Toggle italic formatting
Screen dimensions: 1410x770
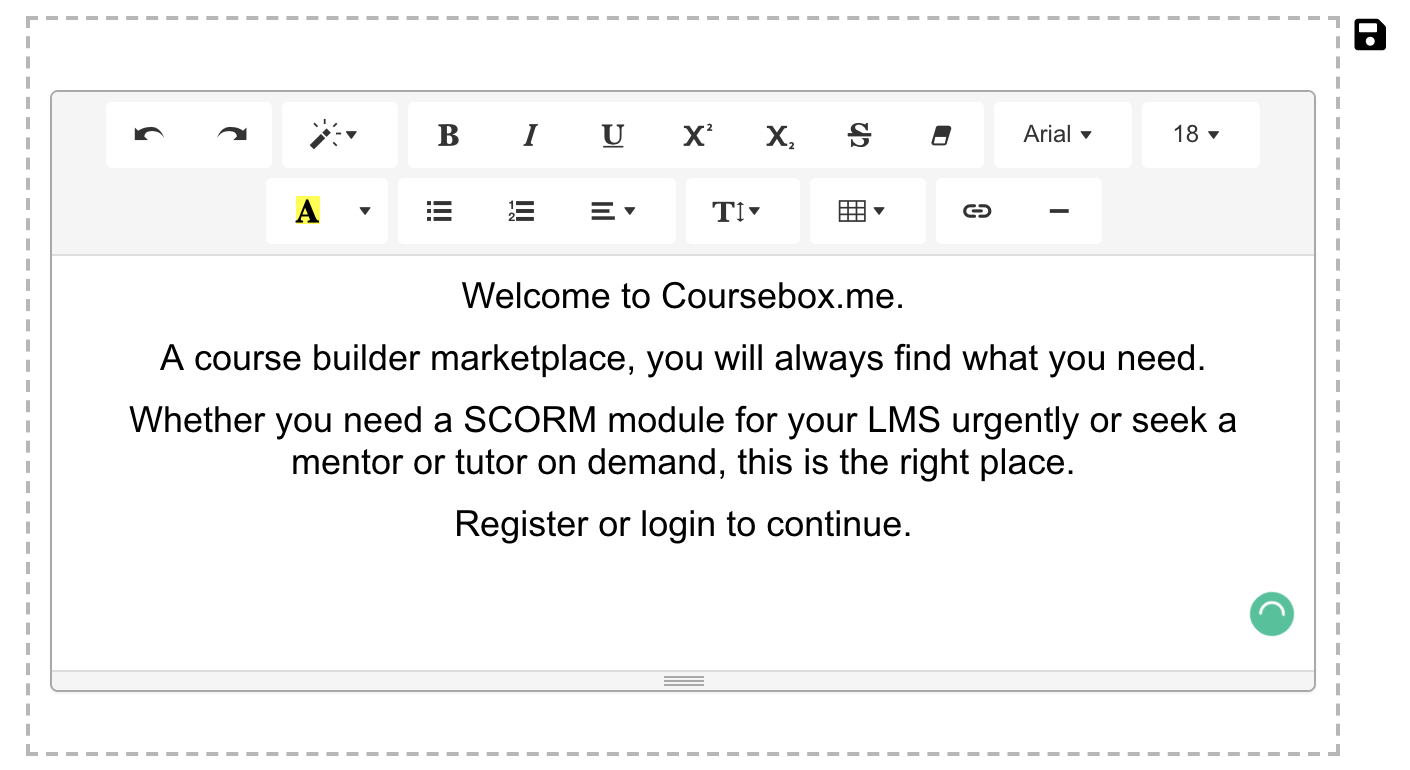coord(530,135)
